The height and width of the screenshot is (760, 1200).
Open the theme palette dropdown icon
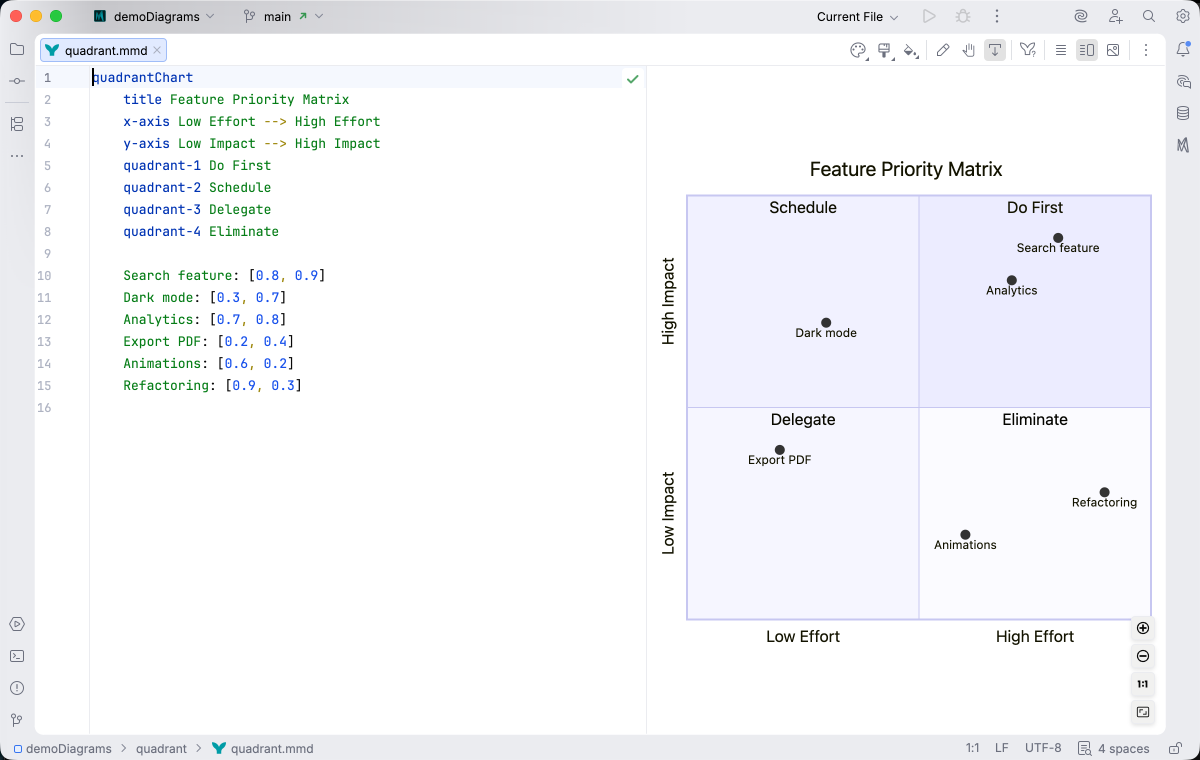[858, 50]
